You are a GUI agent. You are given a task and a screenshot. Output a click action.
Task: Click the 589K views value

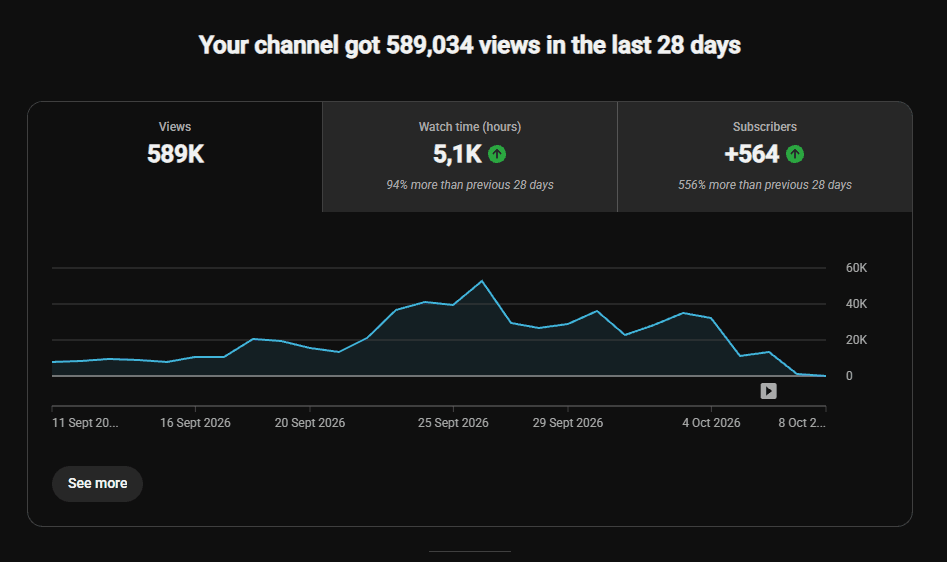(176, 154)
